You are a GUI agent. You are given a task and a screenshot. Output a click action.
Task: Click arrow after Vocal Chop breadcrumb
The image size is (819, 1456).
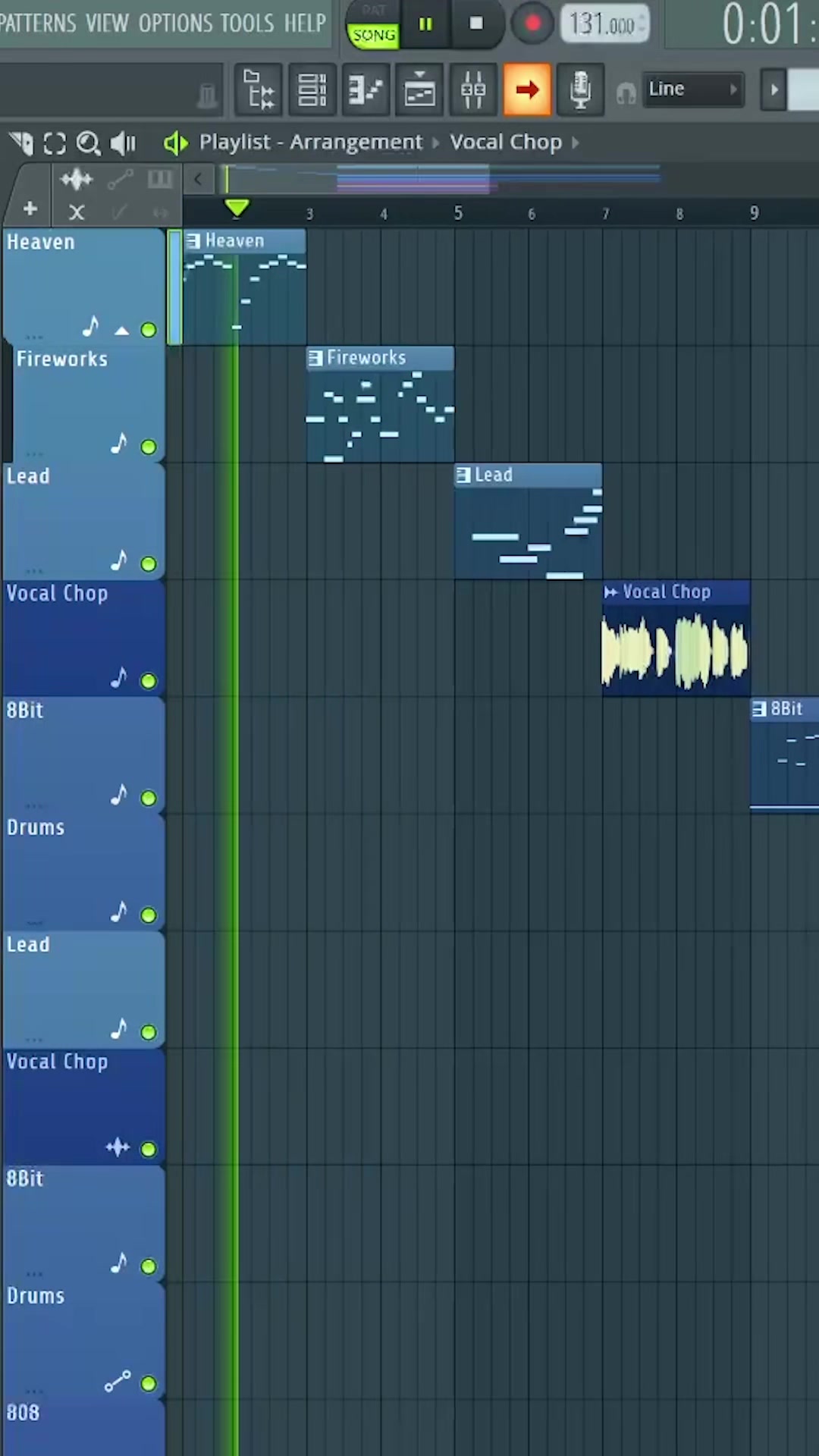[x=576, y=143]
